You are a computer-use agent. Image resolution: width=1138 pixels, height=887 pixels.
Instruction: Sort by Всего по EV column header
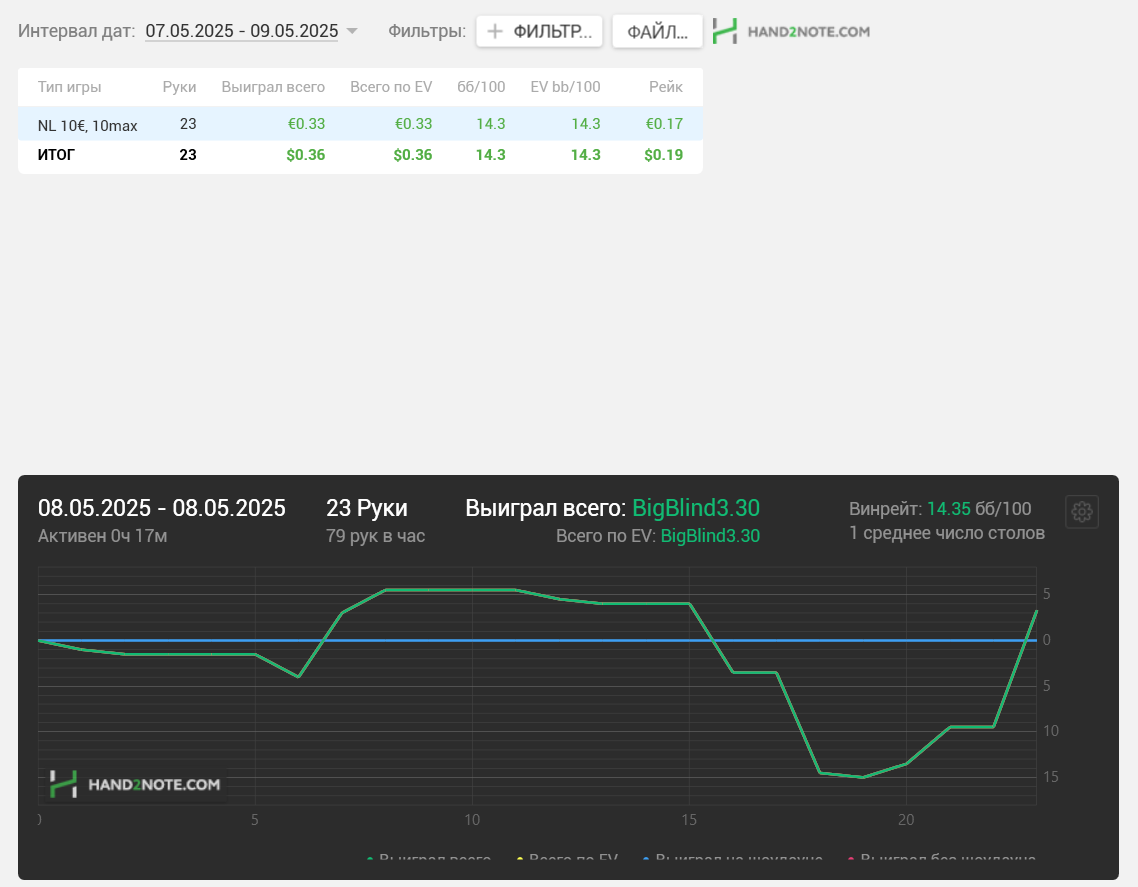coord(391,87)
